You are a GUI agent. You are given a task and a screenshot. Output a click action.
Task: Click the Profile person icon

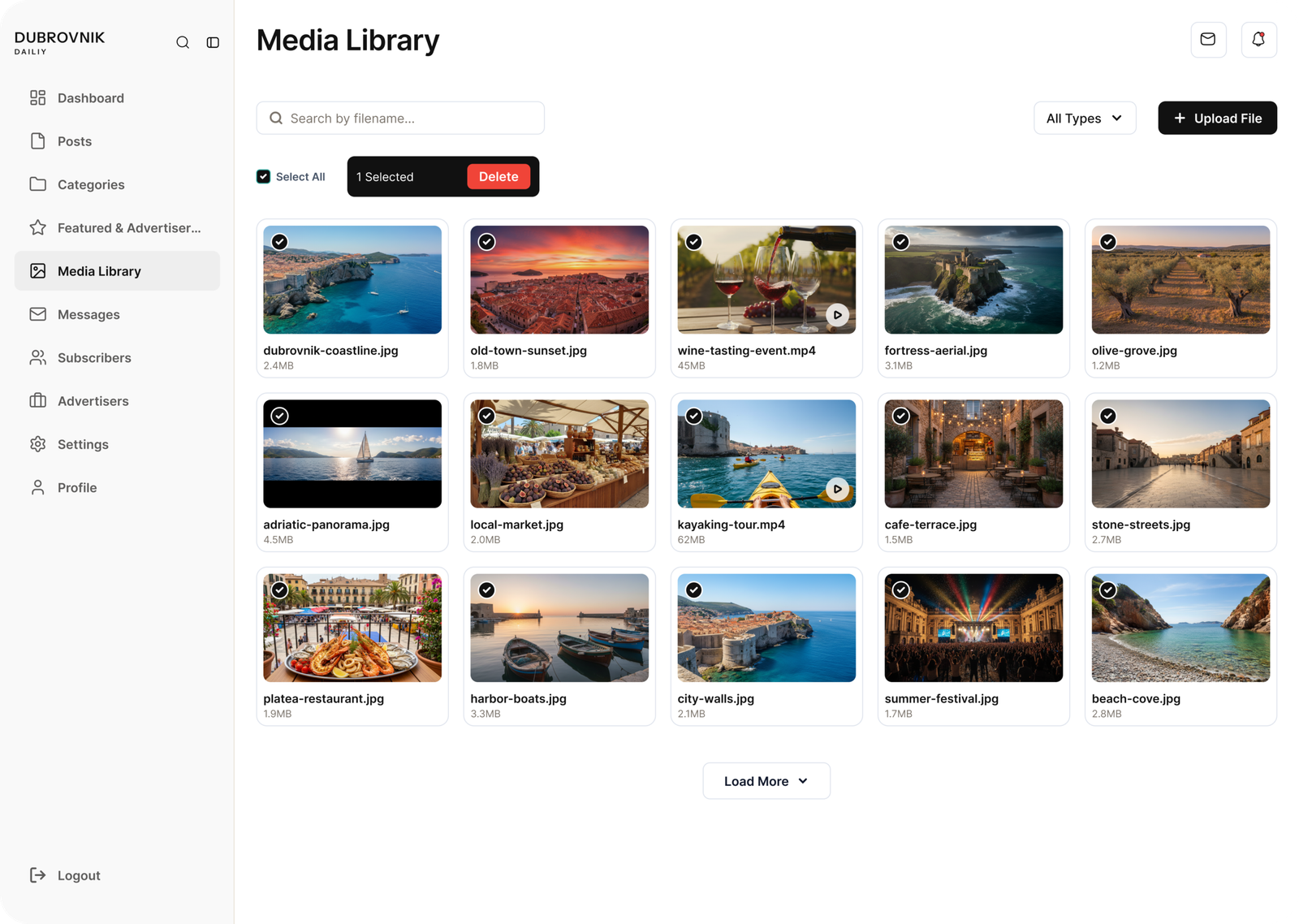tap(38, 487)
